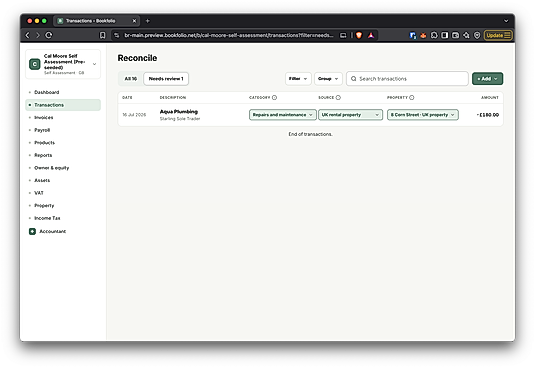
Task: Open the Corn Street UK property dropdown
Action: click(x=423, y=115)
